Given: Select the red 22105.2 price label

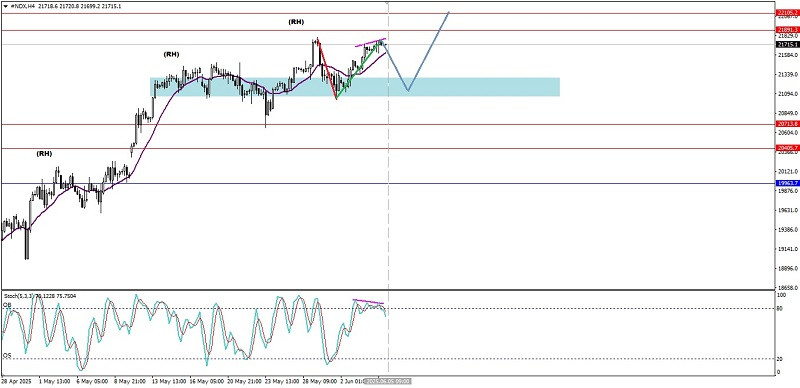Looking at the screenshot, I should tap(788, 13).
